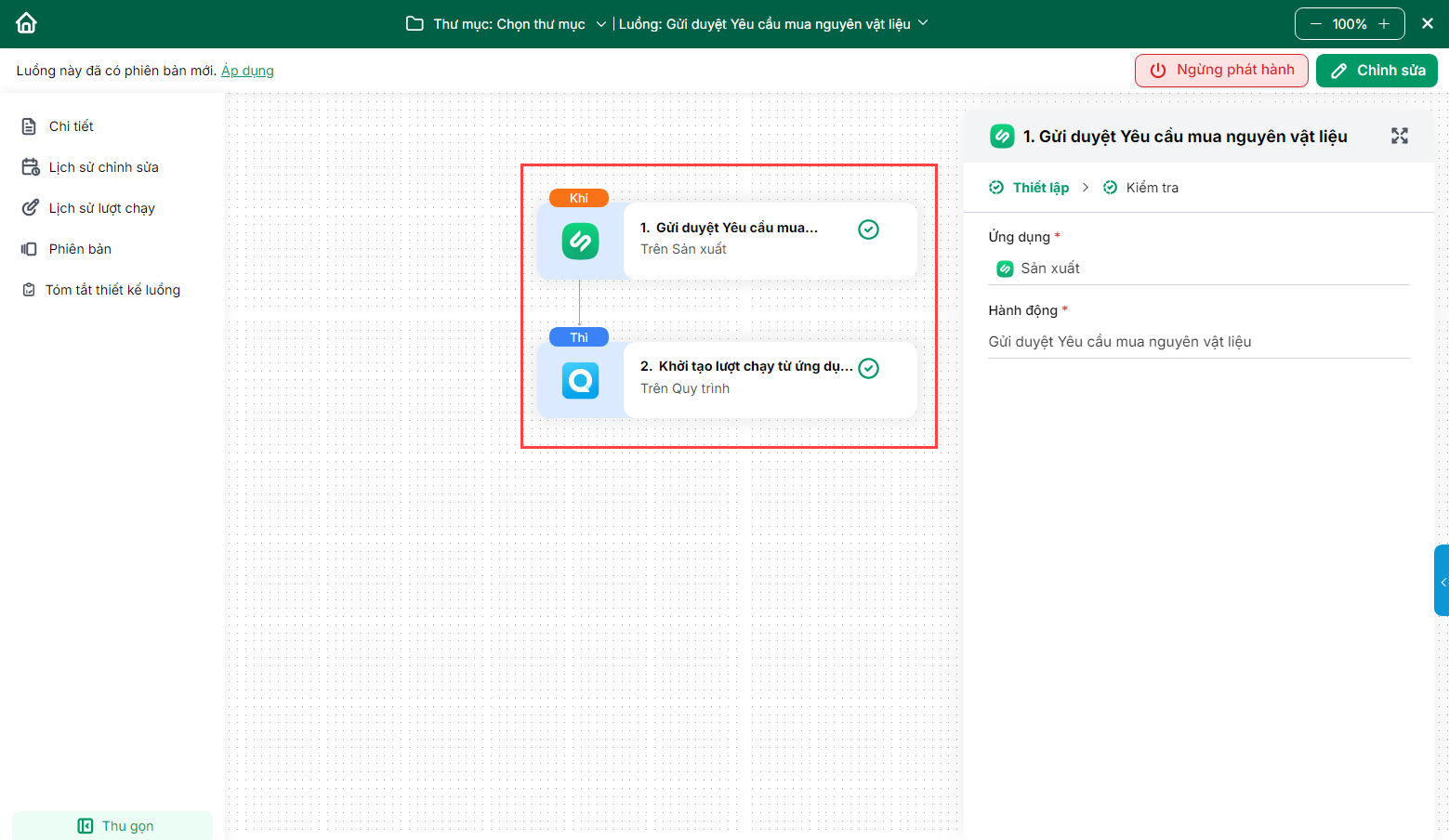This screenshot has width=1449, height=840.
Task: Click the Áp dụng link
Action: (247, 71)
